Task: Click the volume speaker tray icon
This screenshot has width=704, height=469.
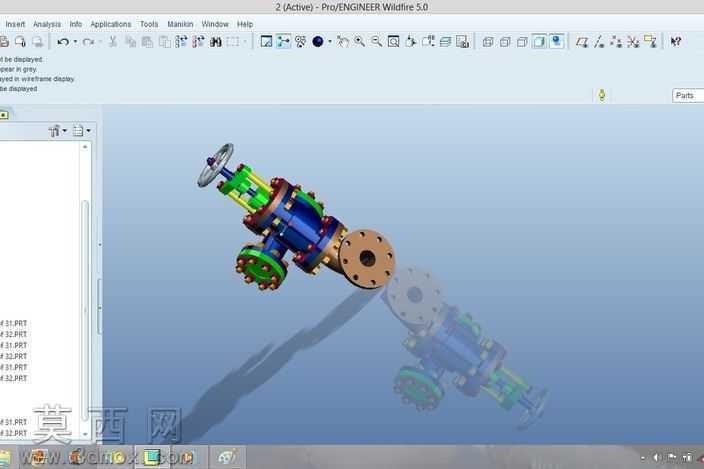Action: click(657, 457)
